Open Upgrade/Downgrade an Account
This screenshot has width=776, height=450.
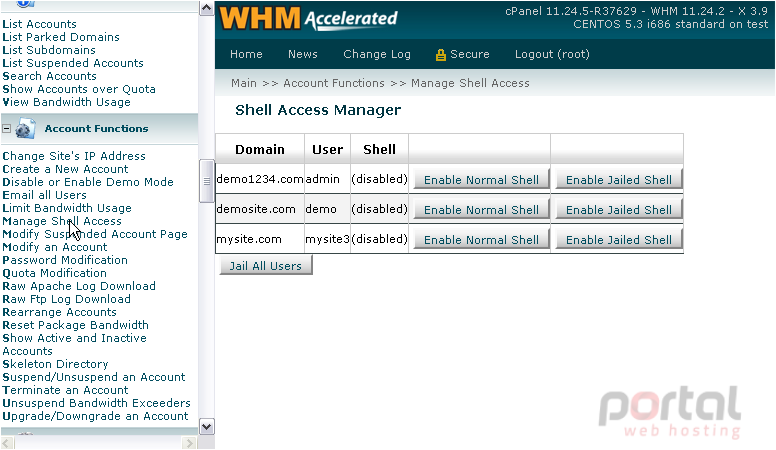[95, 416]
